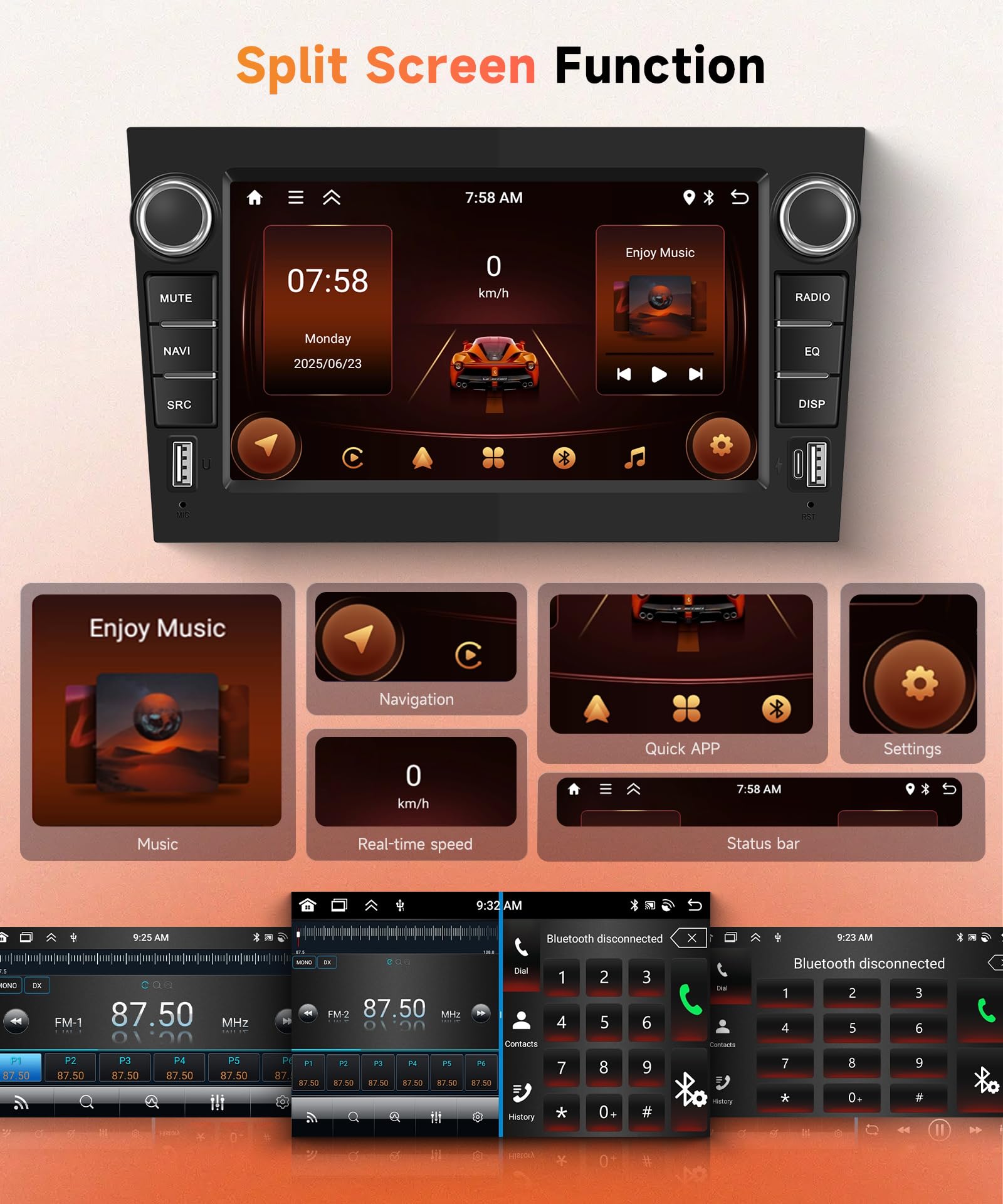Tap the USB icon on 9:32 AM status bar
This screenshot has width=1003, height=1204.
(400, 905)
